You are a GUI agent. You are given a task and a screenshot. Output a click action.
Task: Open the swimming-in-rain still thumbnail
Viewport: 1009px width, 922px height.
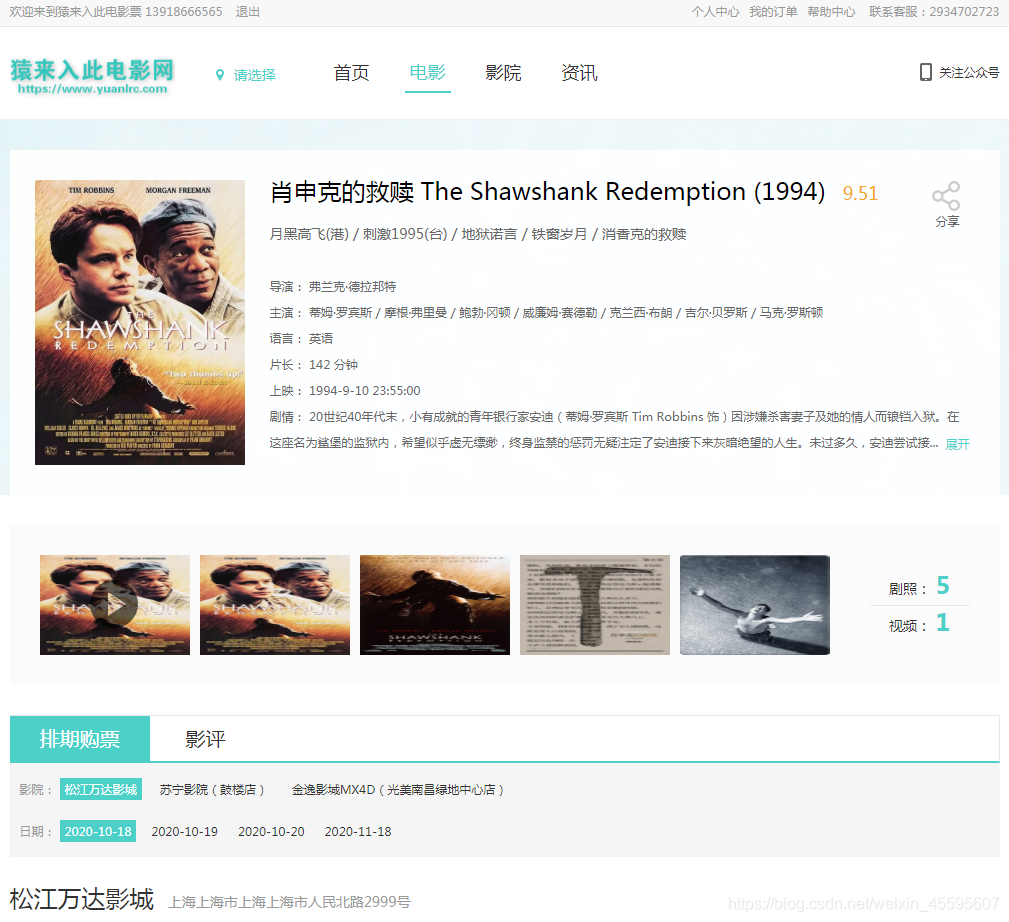[x=755, y=605]
